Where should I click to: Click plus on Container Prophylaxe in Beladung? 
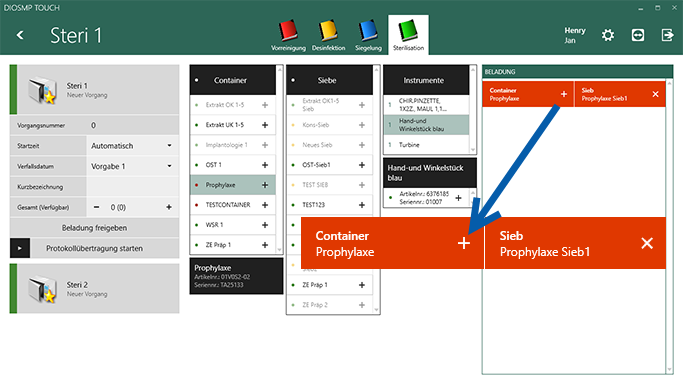(564, 94)
